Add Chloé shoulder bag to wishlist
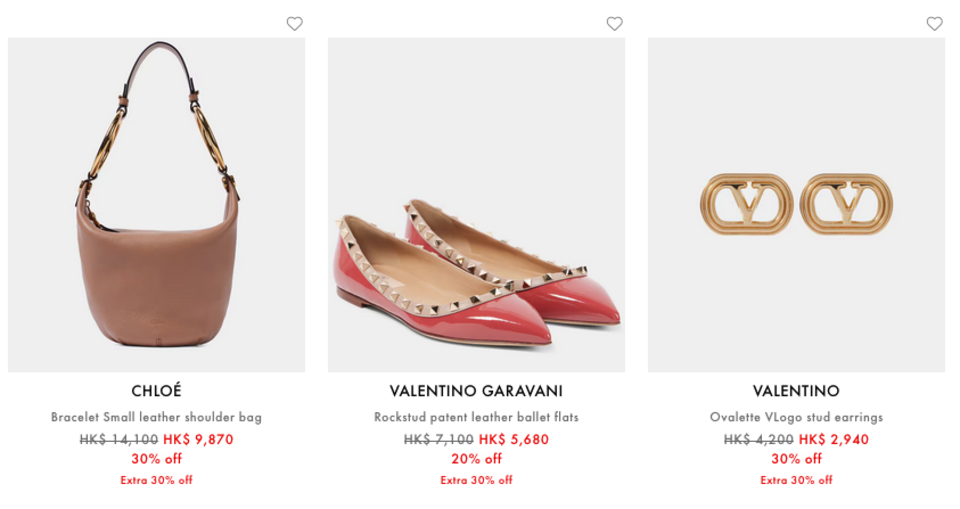960x509 pixels. tap(294, 23)
